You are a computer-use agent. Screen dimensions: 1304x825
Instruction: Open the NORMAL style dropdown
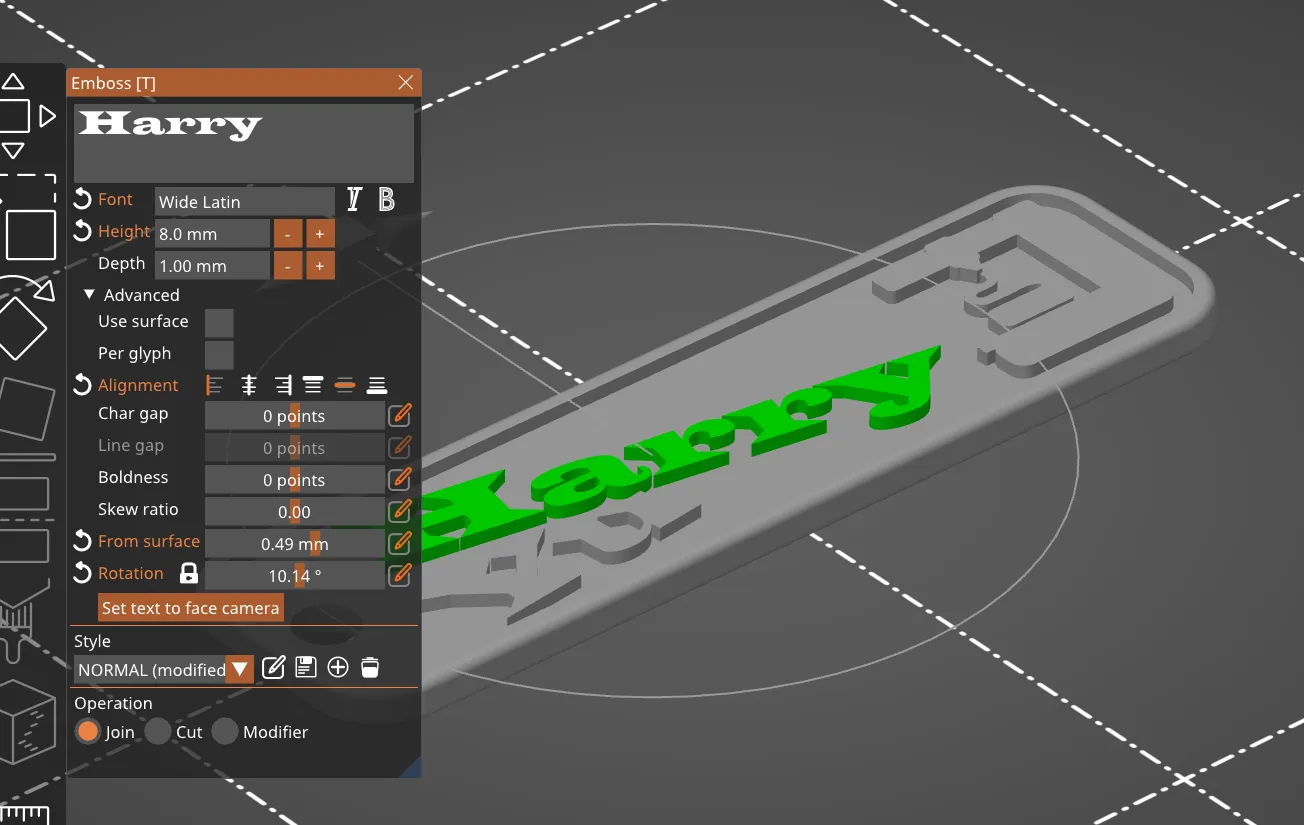240,669
